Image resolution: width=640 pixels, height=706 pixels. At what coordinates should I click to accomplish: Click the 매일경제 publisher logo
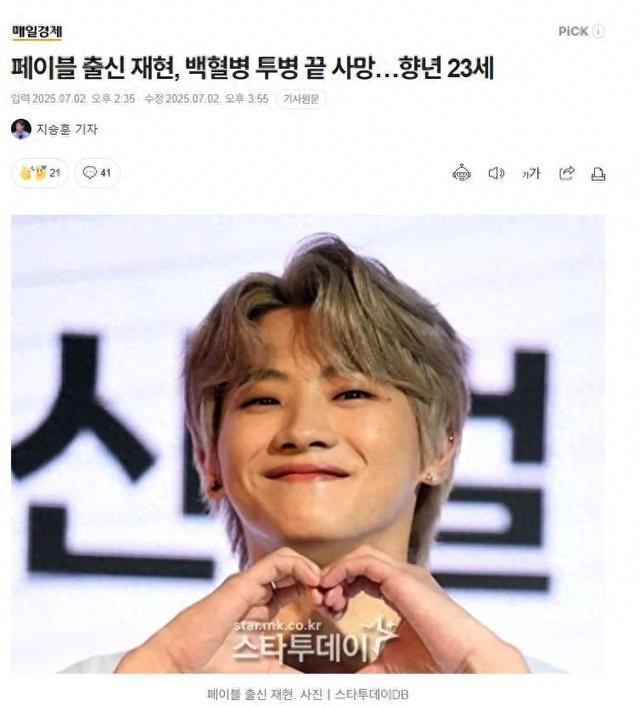37,32
